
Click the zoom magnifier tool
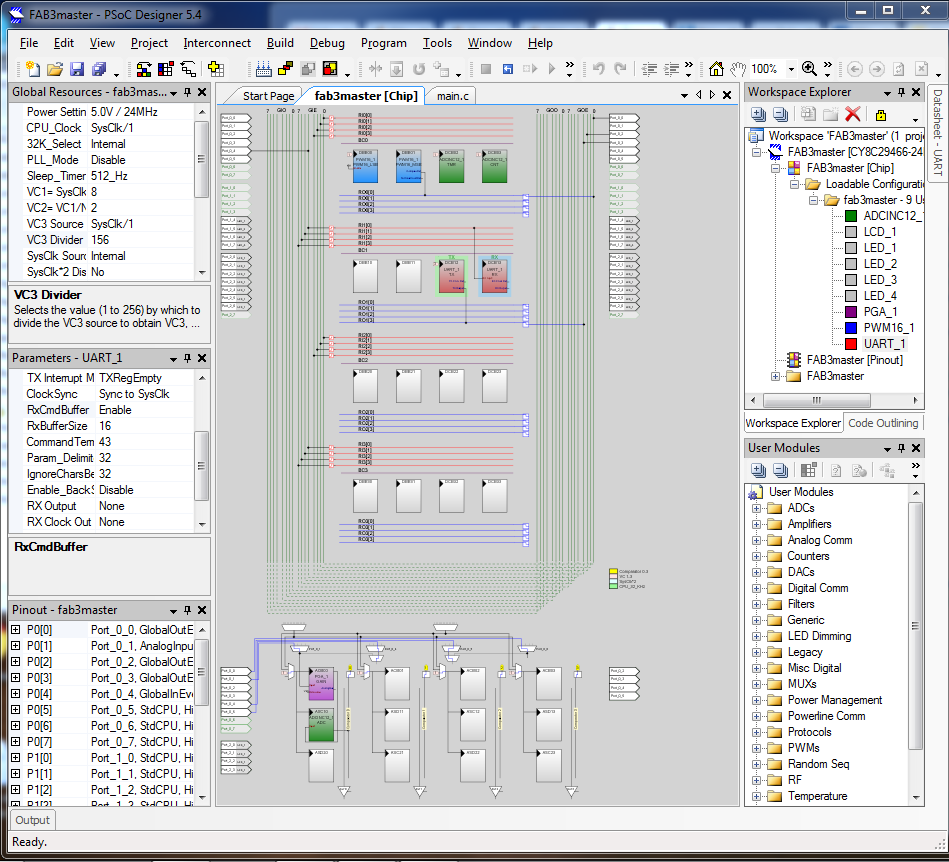click(x=809, y=69)
